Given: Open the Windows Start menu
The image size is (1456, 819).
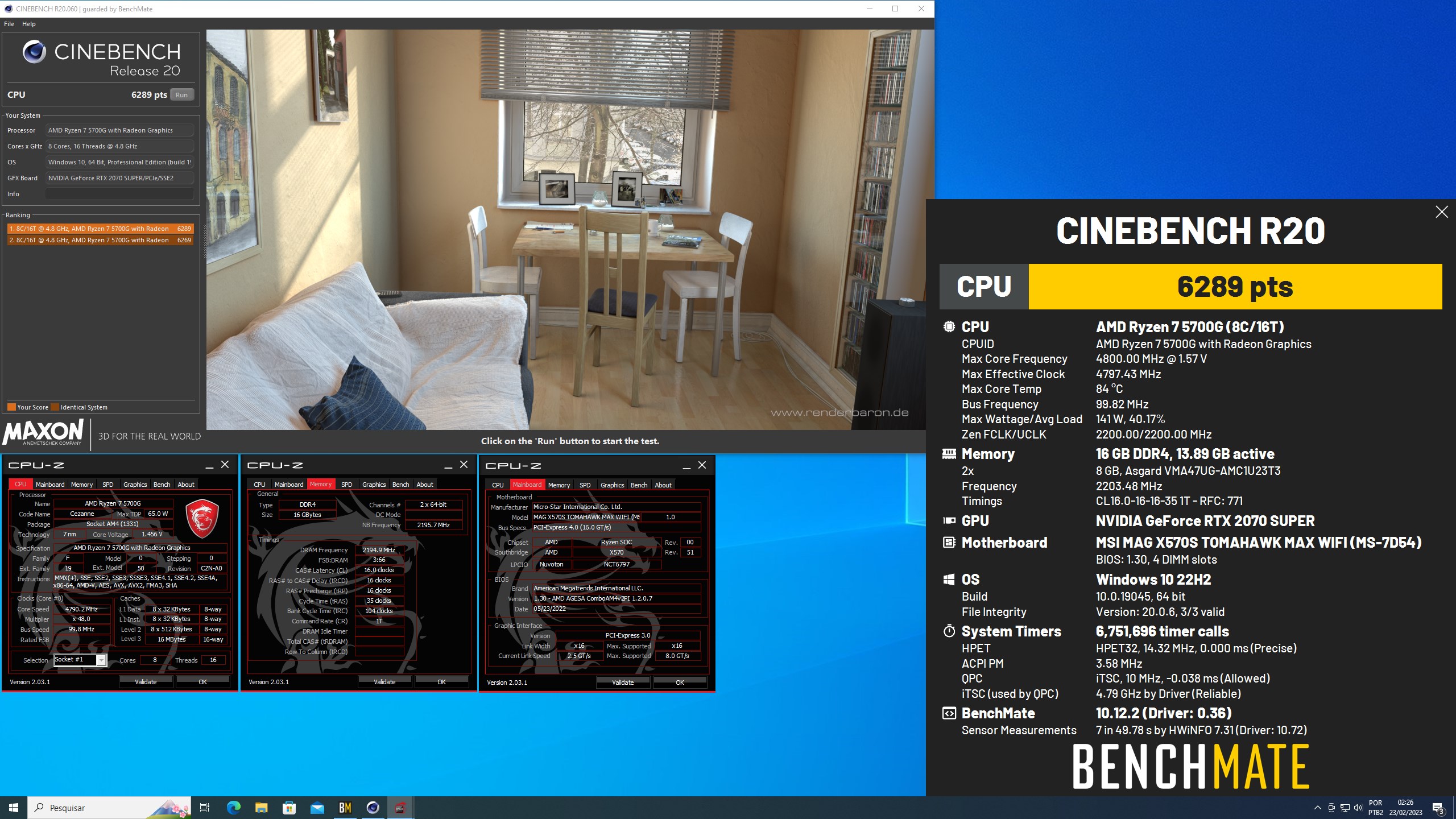Looking at the screenshot, I should 14,808.
